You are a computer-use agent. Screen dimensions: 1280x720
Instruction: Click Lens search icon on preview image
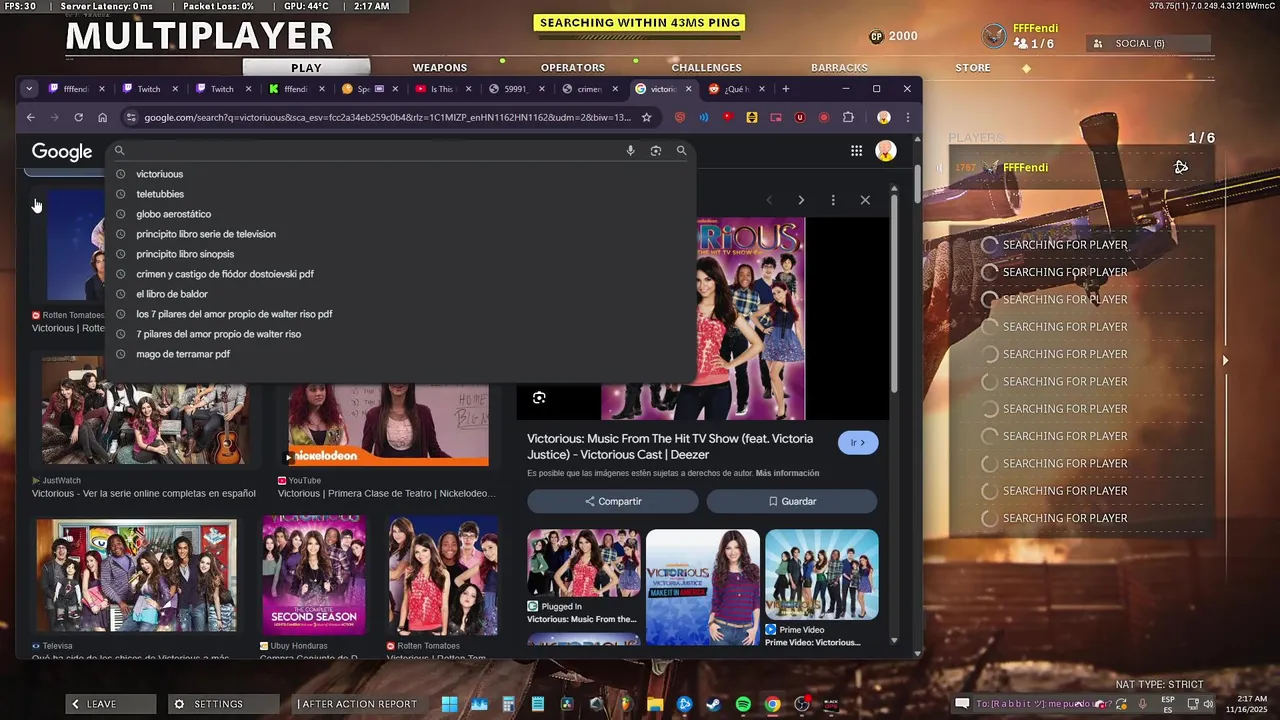(x=539, y=398)
